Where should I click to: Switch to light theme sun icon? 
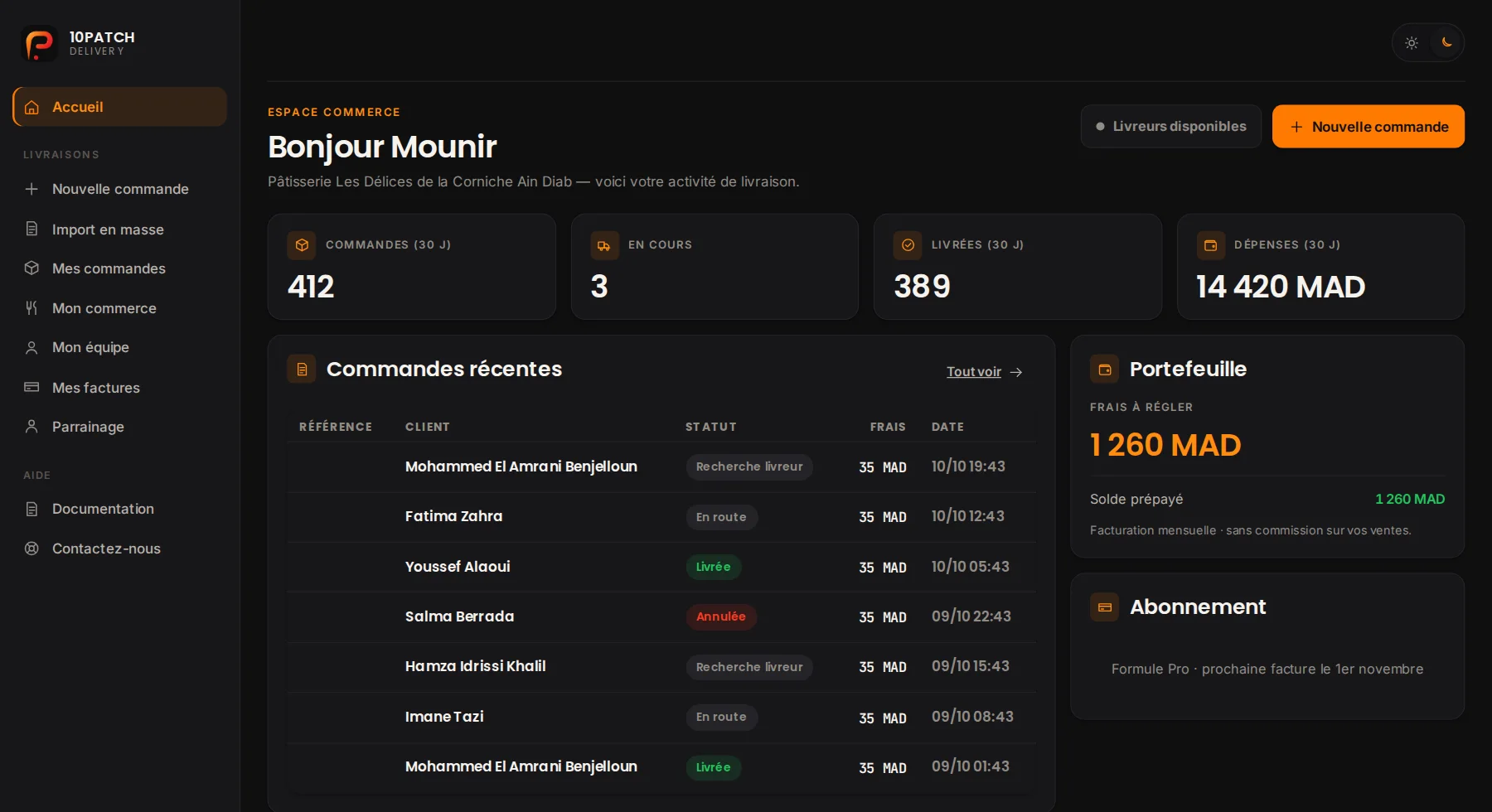1412,43
